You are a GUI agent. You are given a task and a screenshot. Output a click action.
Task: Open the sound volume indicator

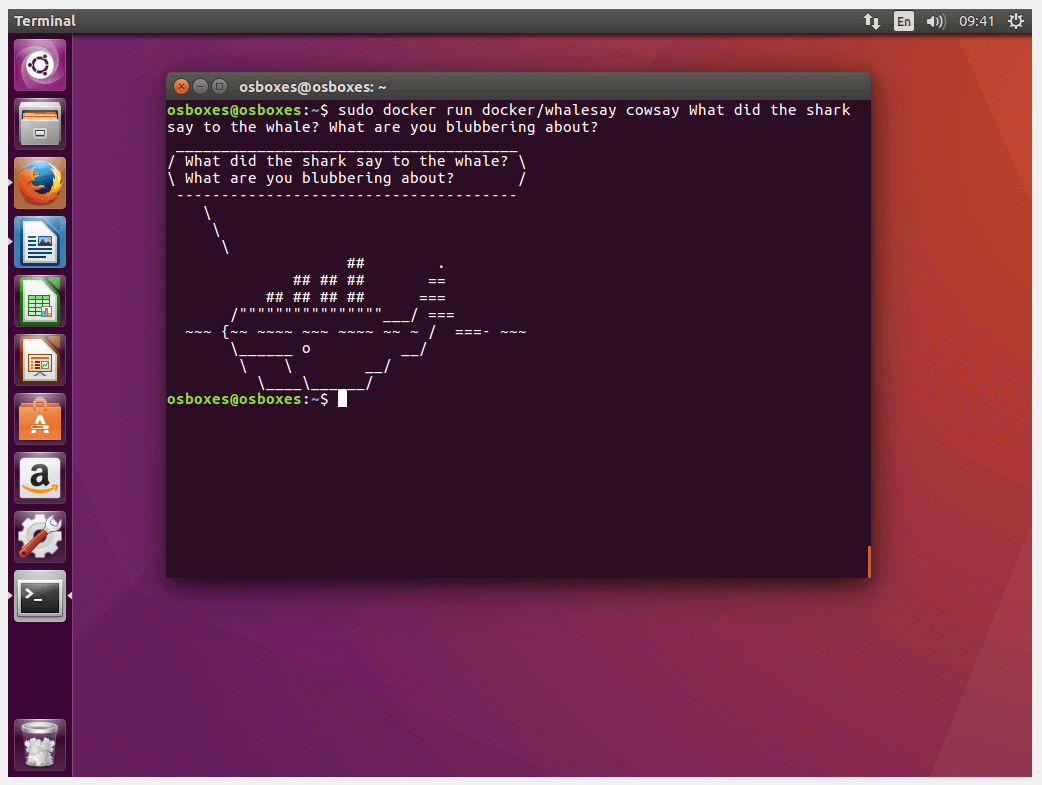(x=936, y=21)
